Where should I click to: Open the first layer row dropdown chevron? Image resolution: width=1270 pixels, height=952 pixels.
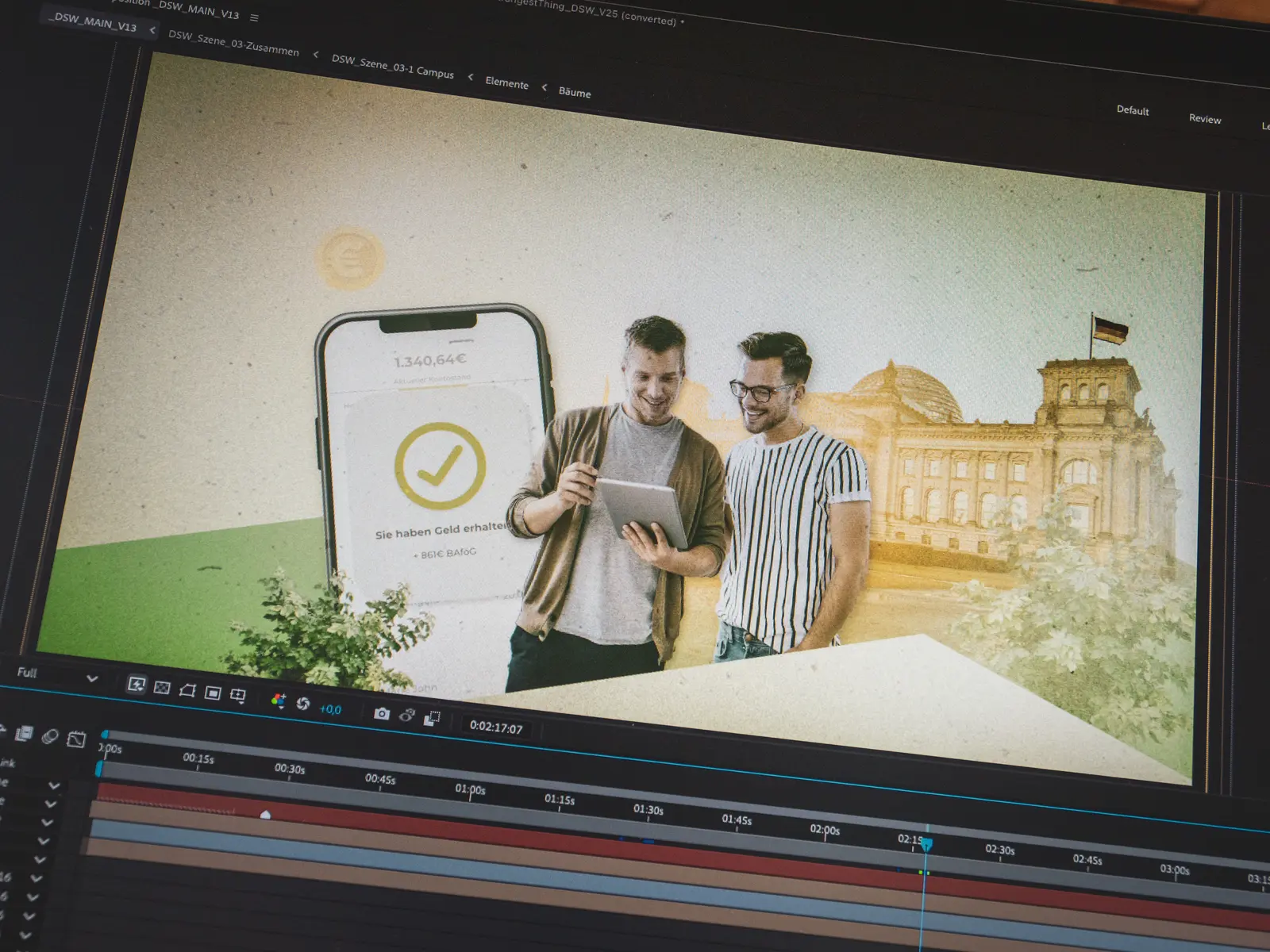pyautogui.click(x=54, y=785)
